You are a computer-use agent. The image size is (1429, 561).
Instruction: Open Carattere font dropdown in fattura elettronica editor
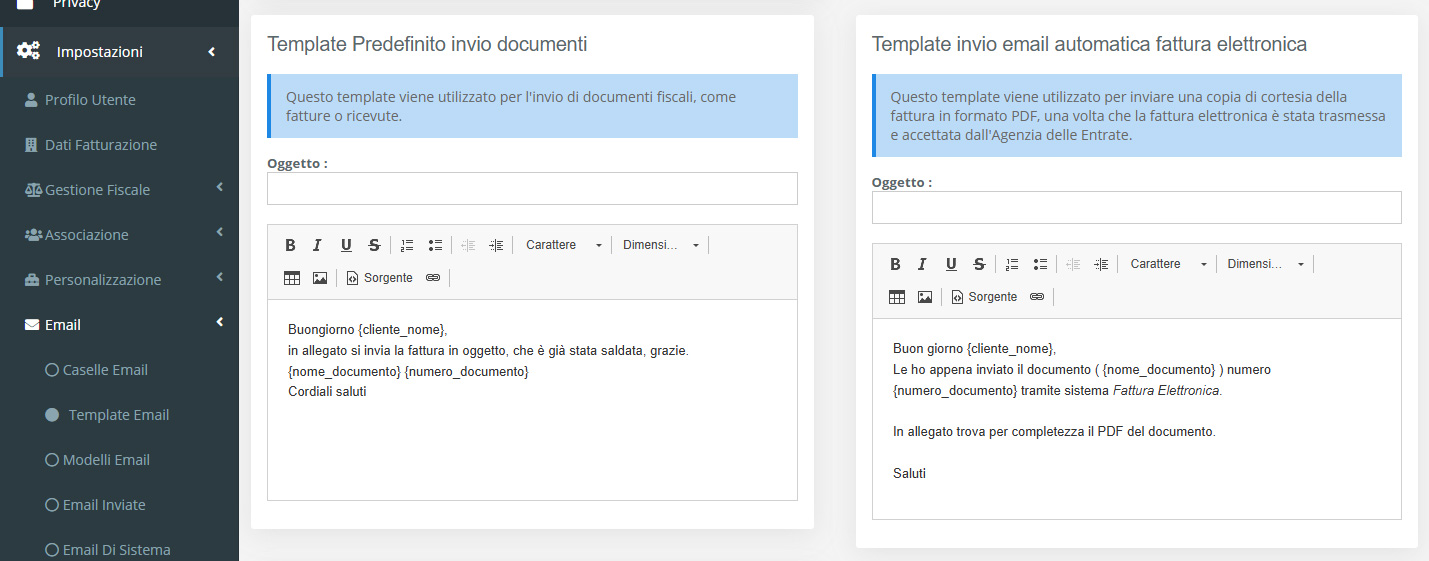click(1169, 264)
